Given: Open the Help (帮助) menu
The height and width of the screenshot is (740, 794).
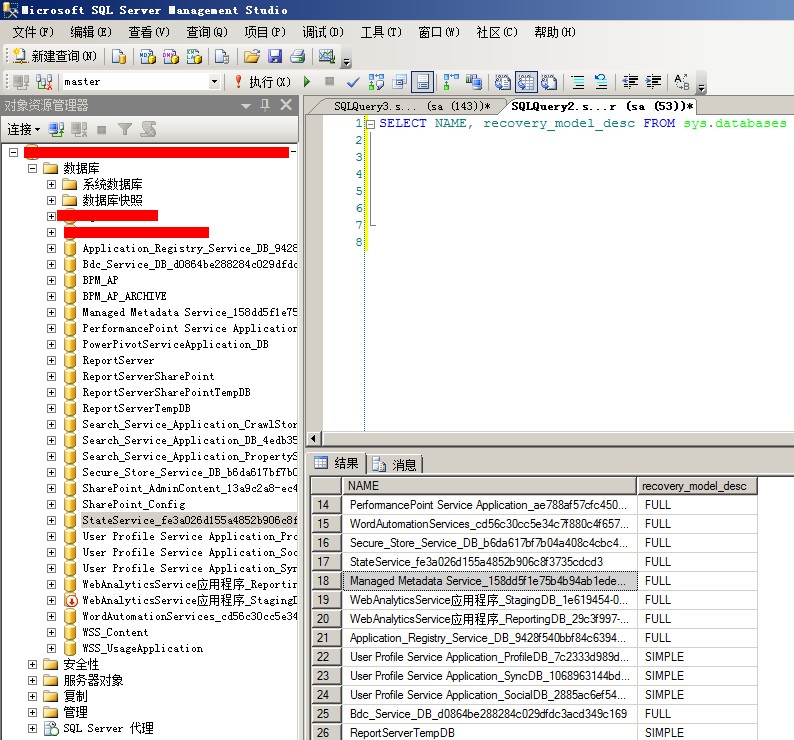Looking at the screenshot, I should [555, 32].
